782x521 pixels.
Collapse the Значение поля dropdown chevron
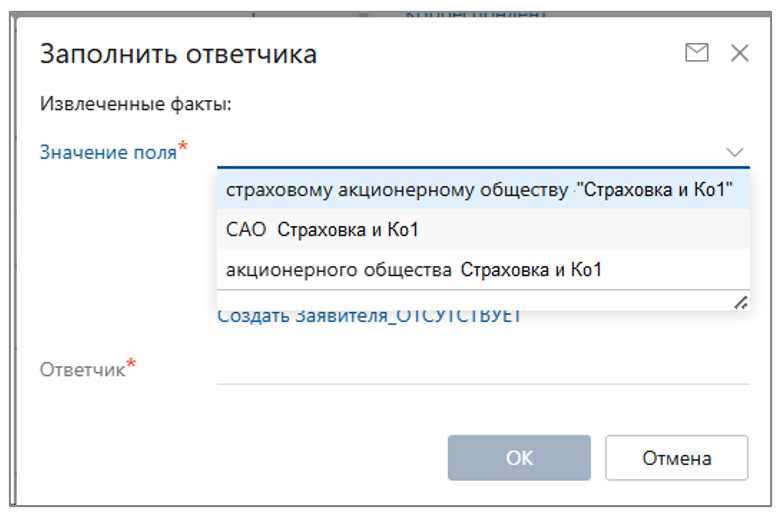point(735,152)
